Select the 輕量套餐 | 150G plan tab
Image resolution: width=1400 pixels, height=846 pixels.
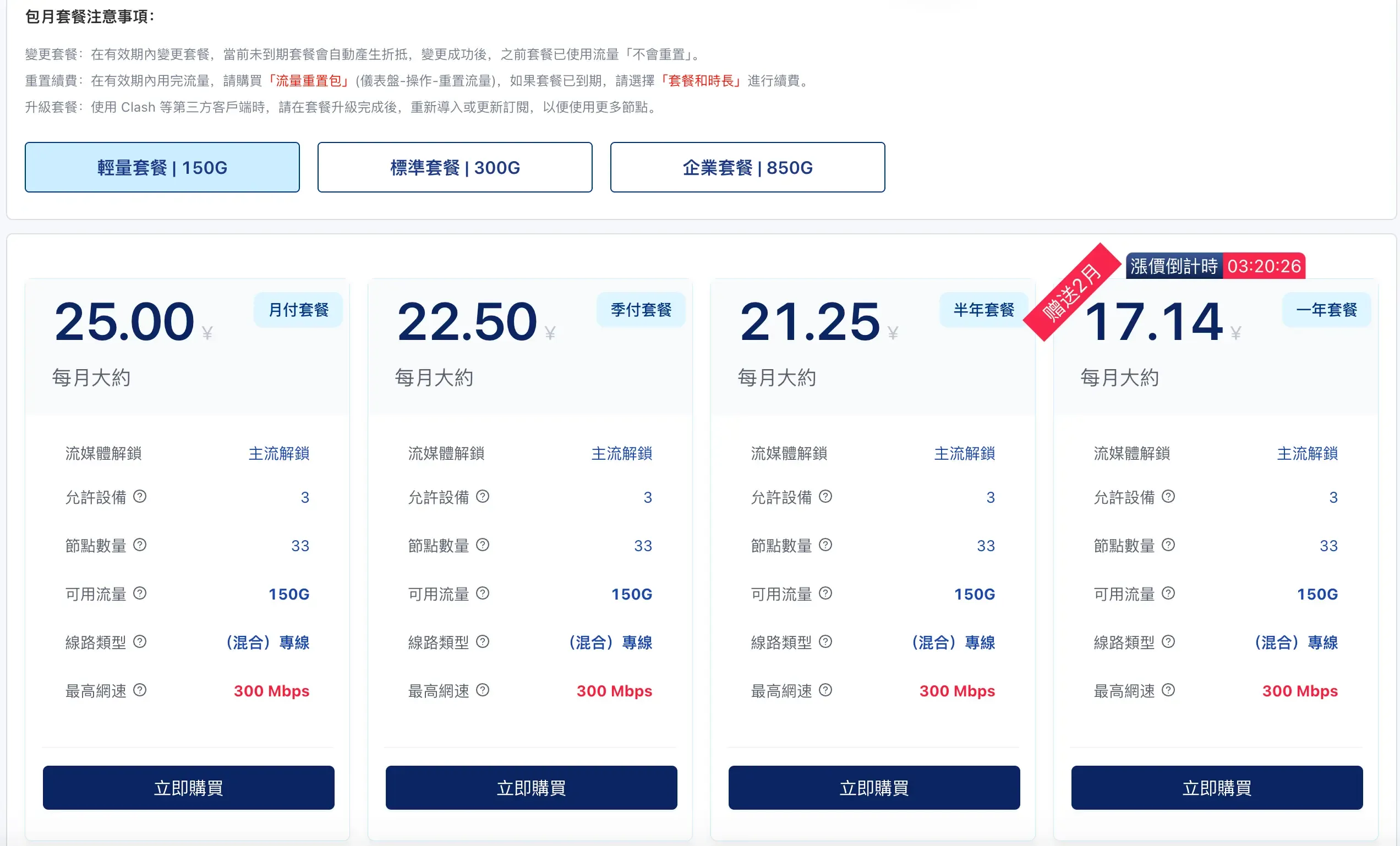pyautogui.click(x=162, y=168)
